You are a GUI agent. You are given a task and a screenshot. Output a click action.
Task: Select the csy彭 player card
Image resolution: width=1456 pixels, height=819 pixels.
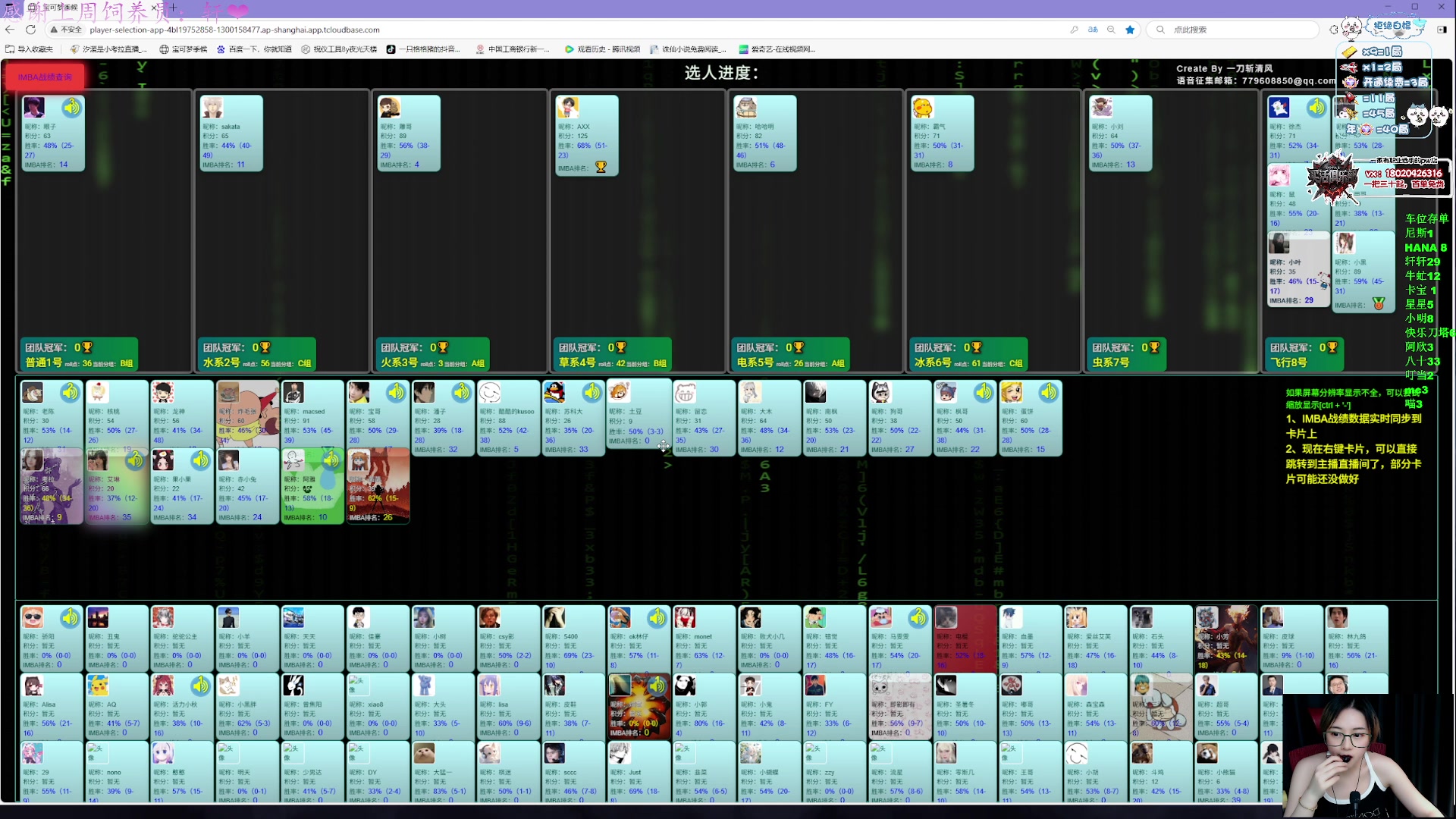[508, 639]
